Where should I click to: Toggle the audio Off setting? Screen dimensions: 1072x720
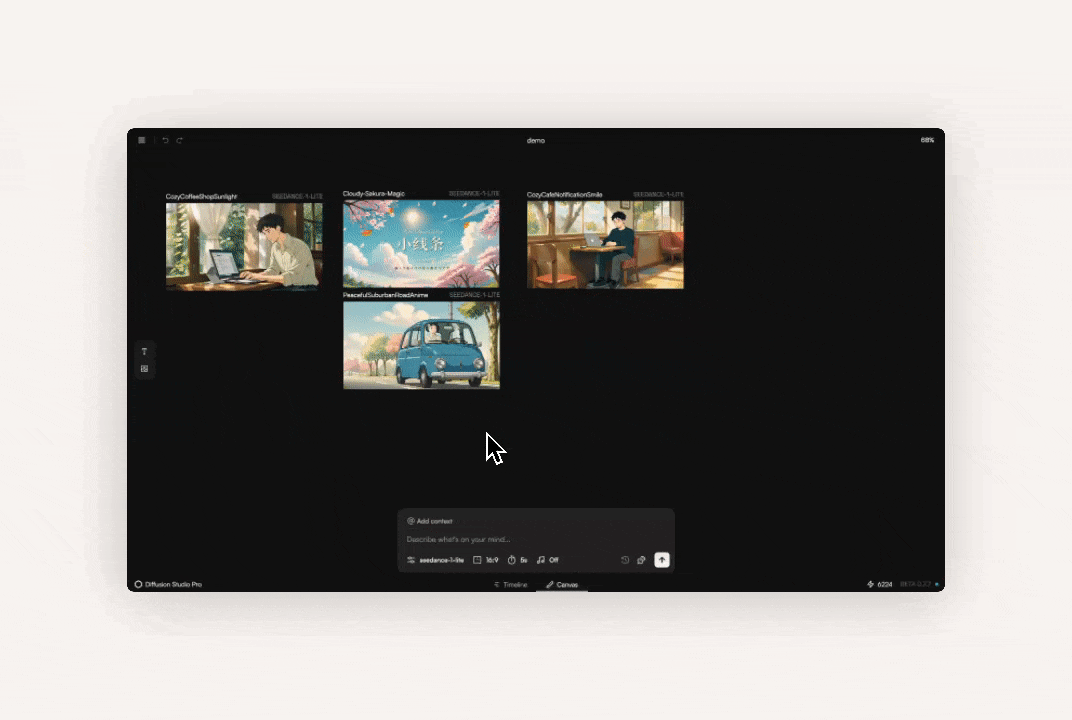553,560
